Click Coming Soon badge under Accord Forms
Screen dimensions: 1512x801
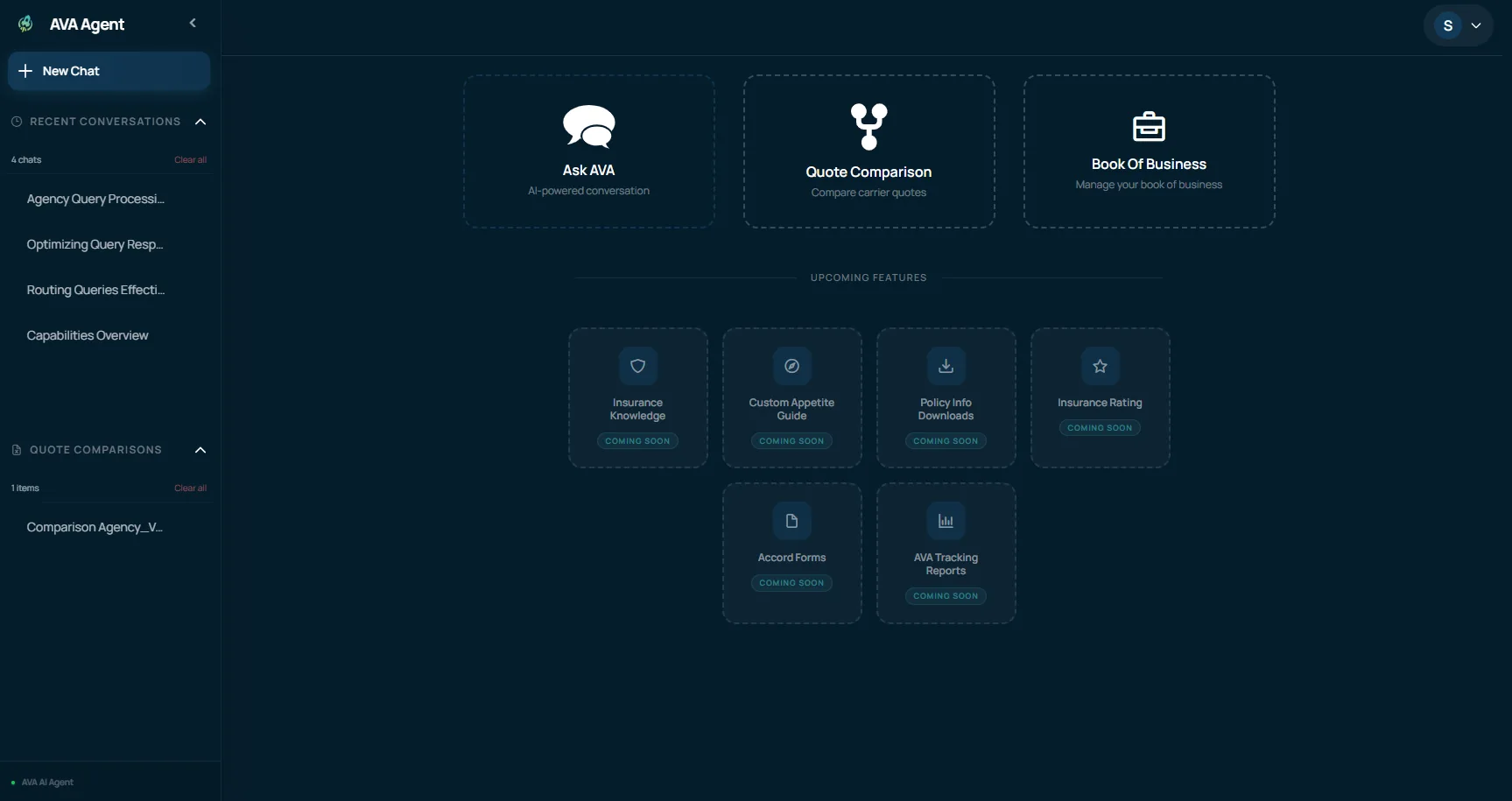point(791,583)
